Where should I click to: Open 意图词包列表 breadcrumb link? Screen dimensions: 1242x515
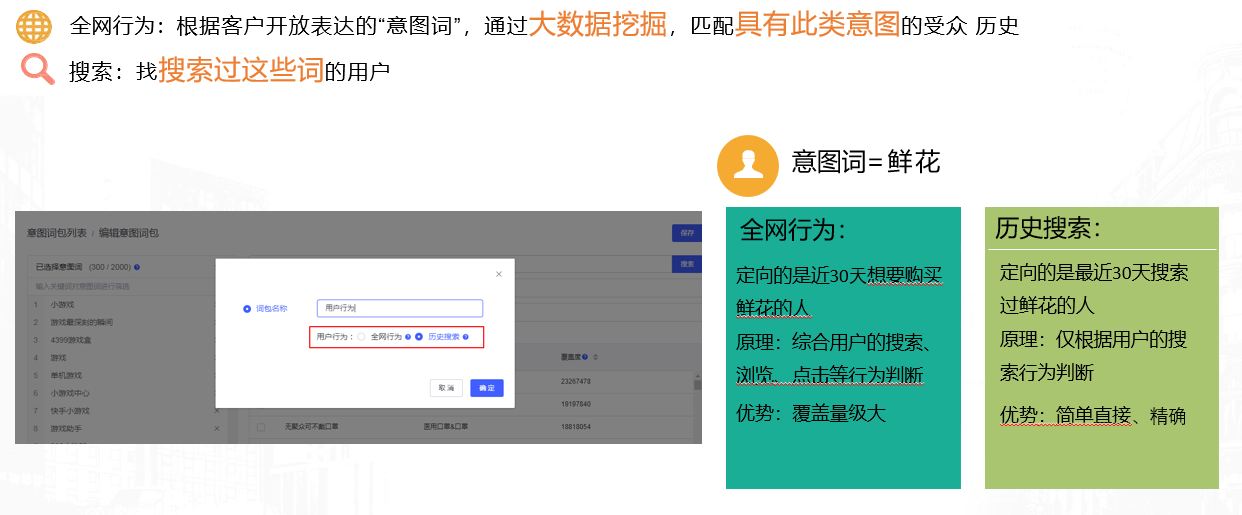click(x=57, y=233)
